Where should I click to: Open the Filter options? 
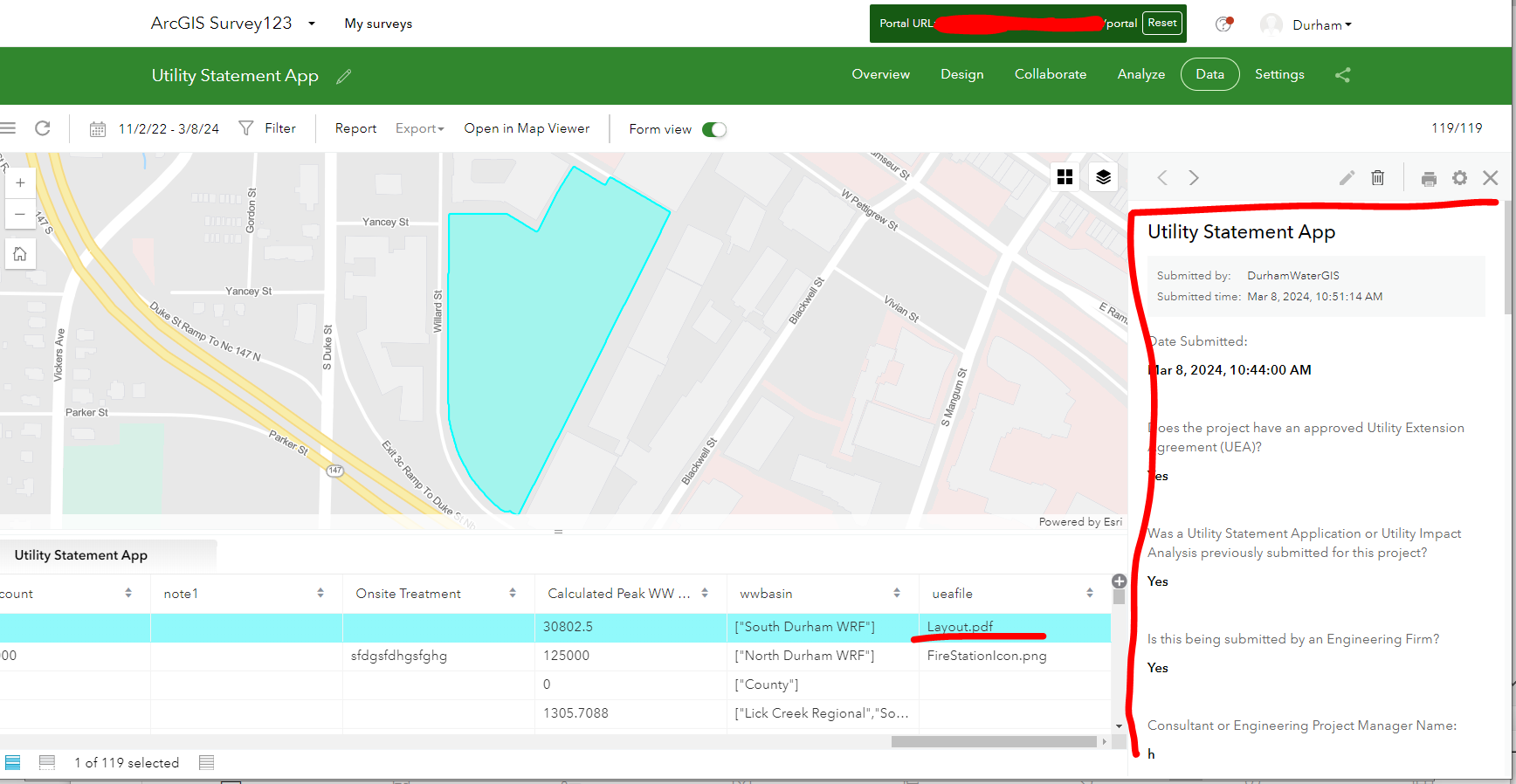(x=268, y=128)
